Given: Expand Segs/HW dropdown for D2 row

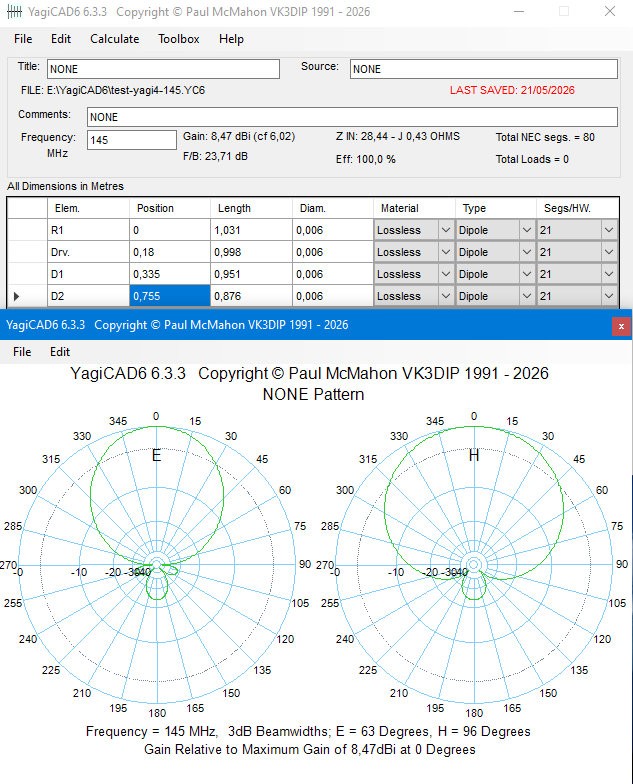Looking at the screenshot, I should click(608, 296).
